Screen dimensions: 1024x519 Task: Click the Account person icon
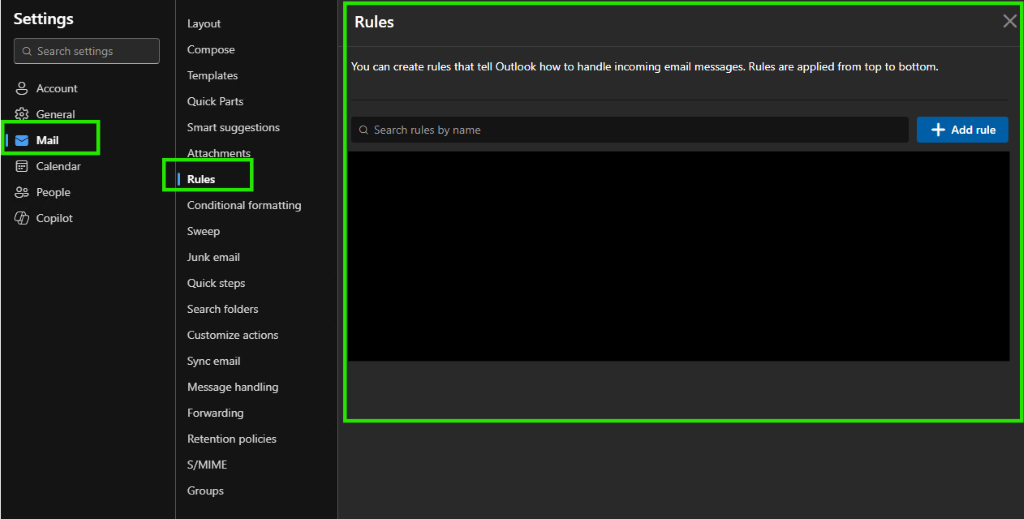[22, 88]
